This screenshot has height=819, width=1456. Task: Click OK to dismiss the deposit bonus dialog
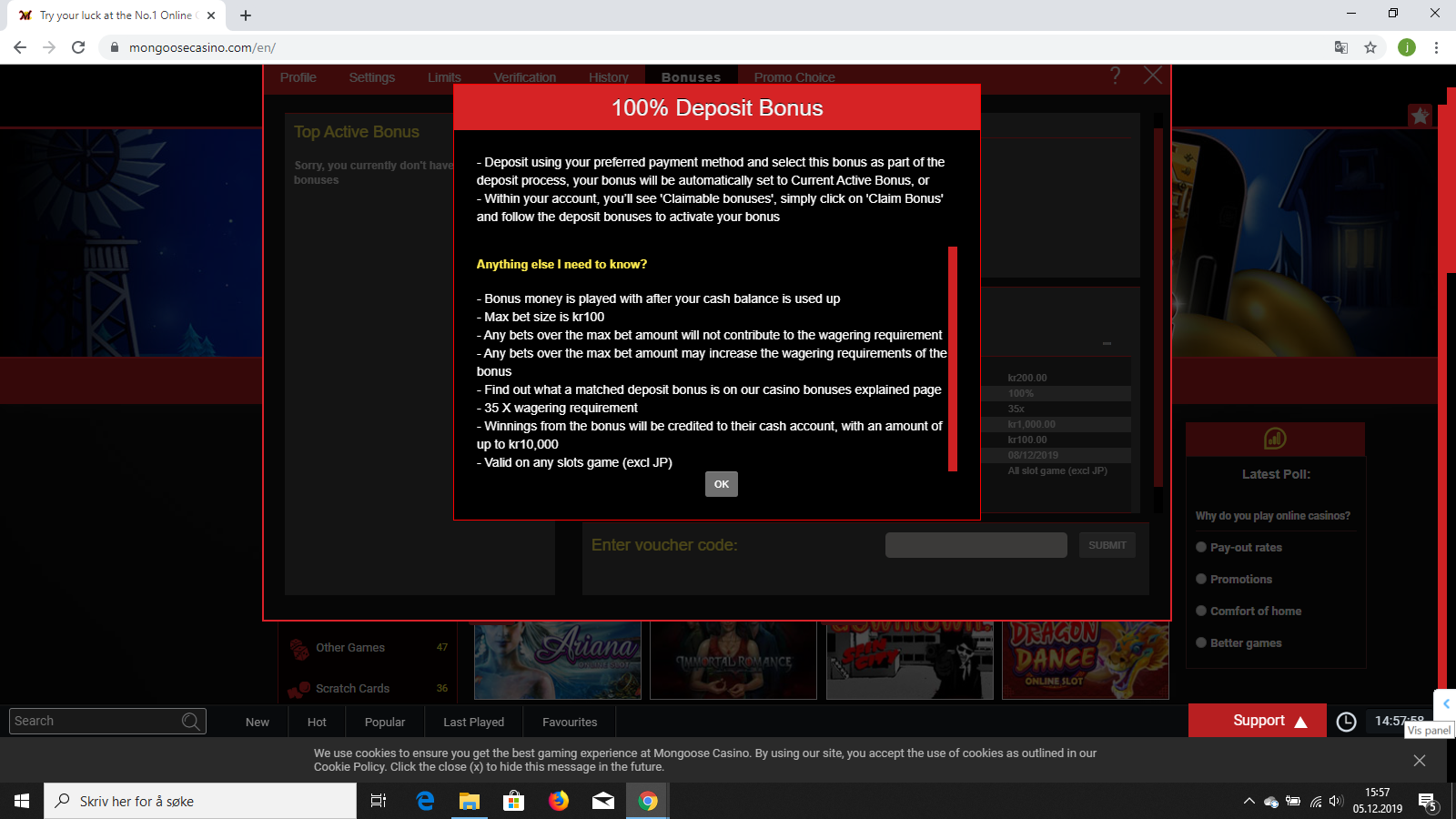[721, 484]
